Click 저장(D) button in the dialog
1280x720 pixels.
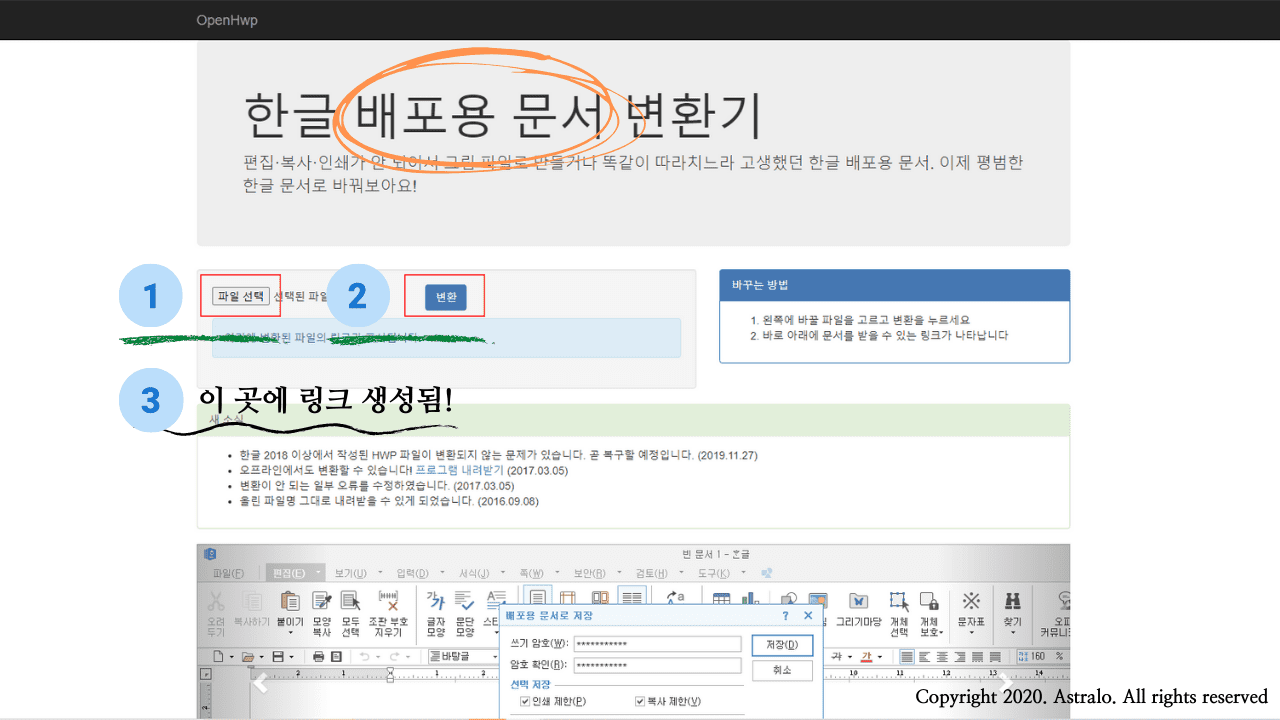(782, 645)
